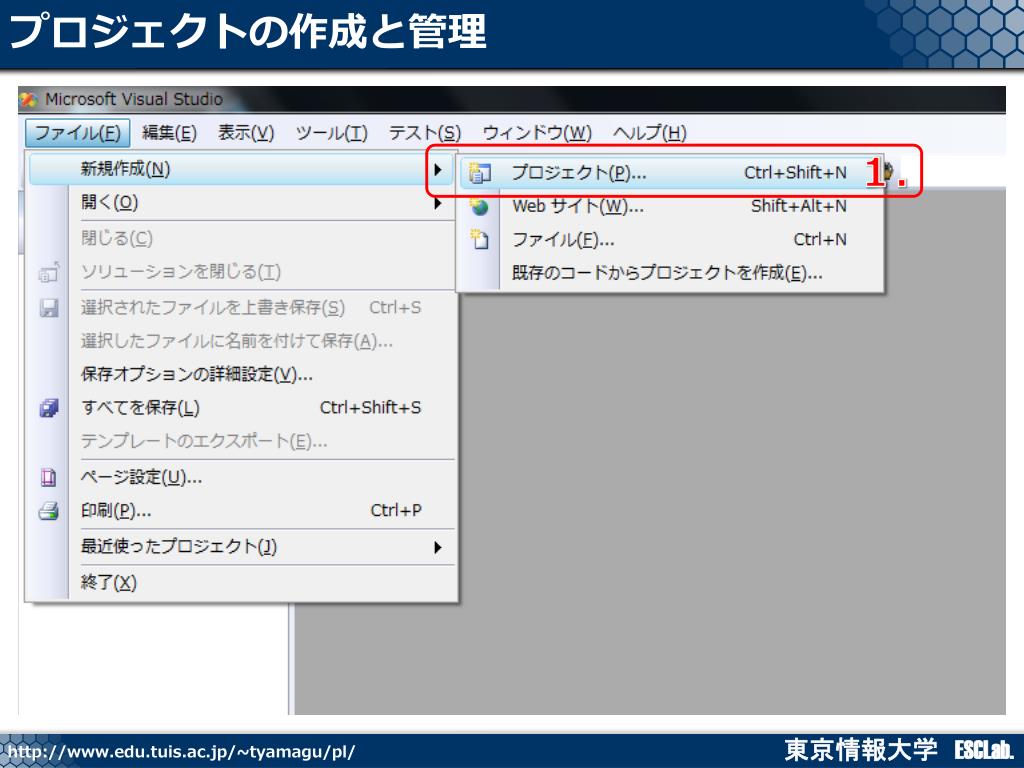Select 新規作成(N) menu entry
Screen dimensions: 1024x768
click(x=242, y=169)
